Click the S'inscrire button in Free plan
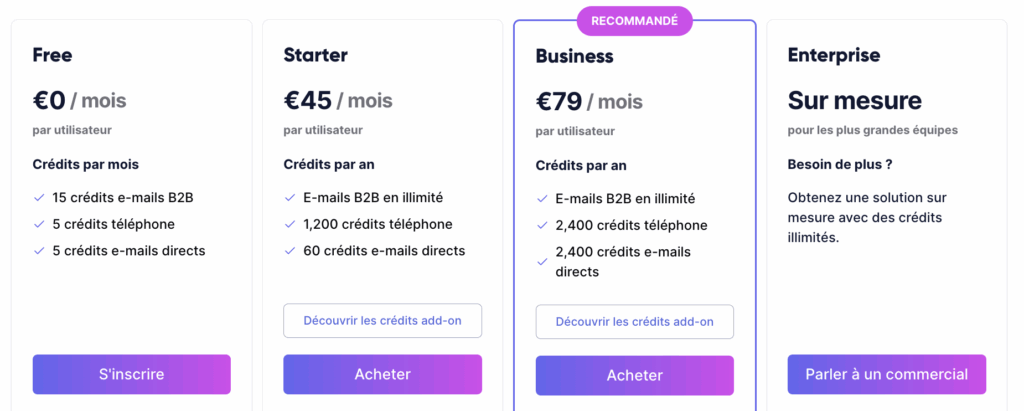The height and width of the screenshot is (411, 1024). point(131,374)
